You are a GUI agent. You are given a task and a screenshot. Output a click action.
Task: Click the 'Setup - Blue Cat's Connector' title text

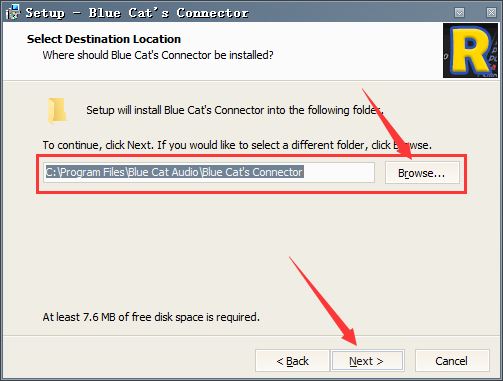click(137, 13)
